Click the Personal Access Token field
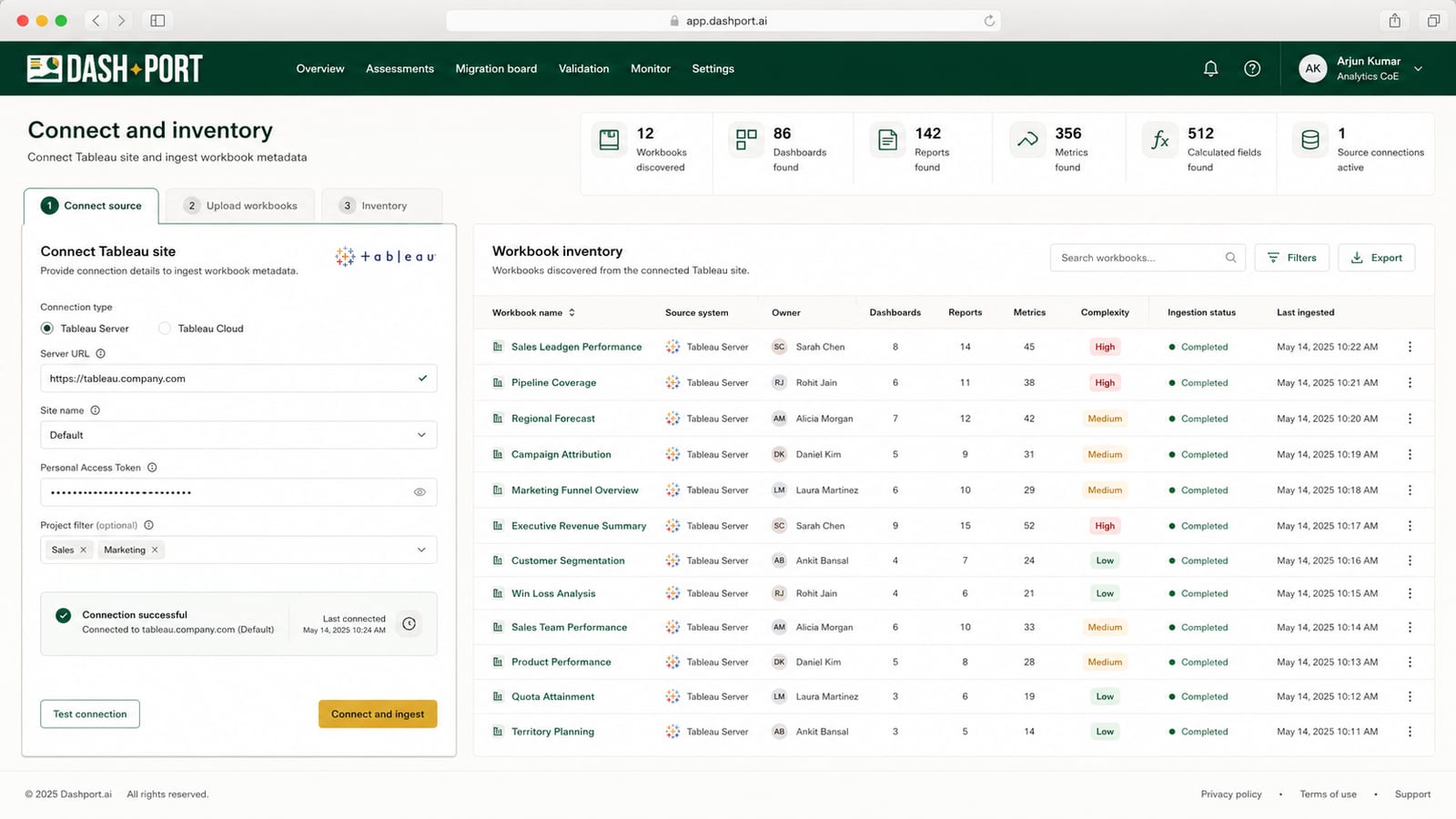The width and height of the screenshot is (1456, 819). point(238,492)
